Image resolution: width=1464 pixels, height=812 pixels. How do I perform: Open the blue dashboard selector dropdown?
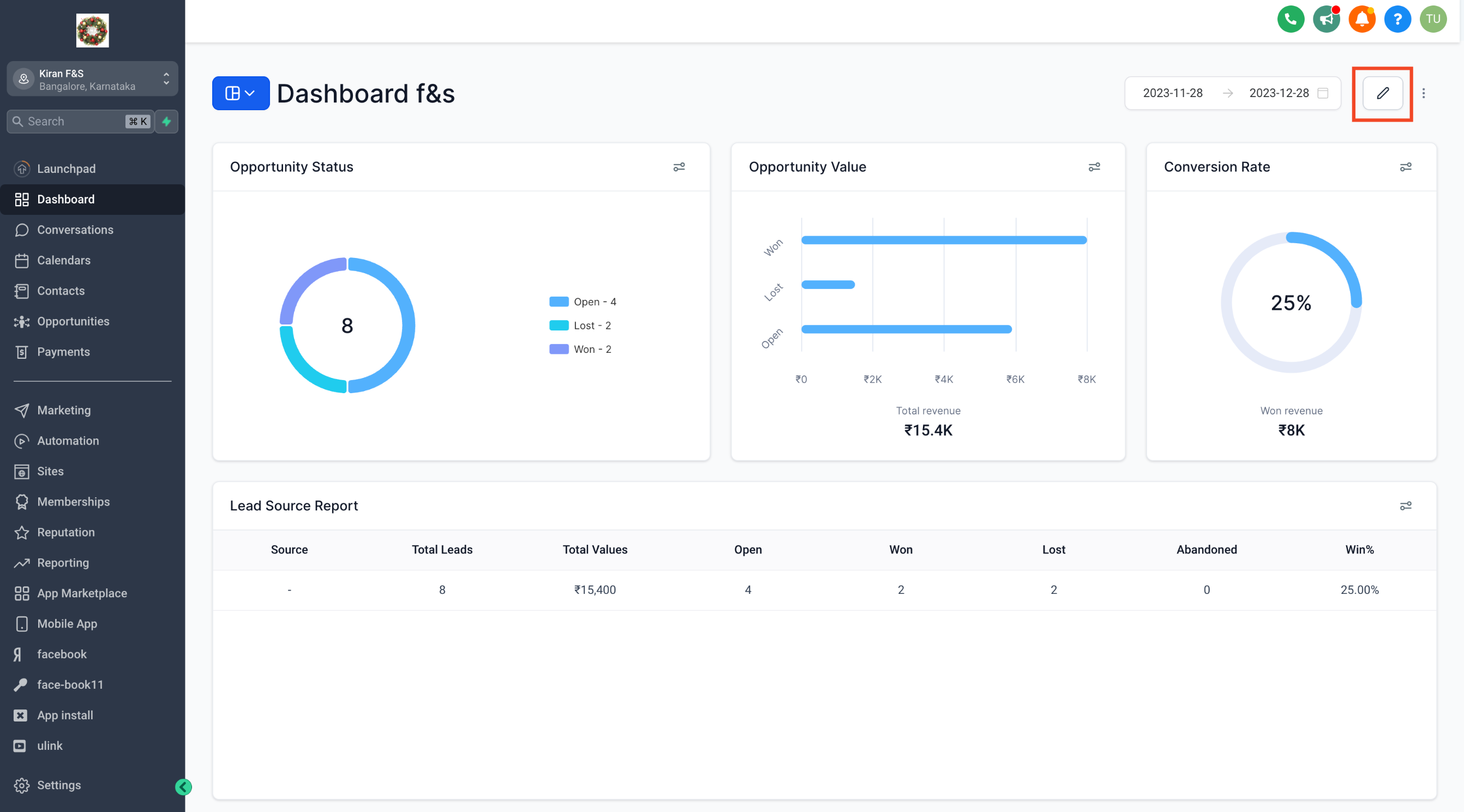tap(241, 93)
